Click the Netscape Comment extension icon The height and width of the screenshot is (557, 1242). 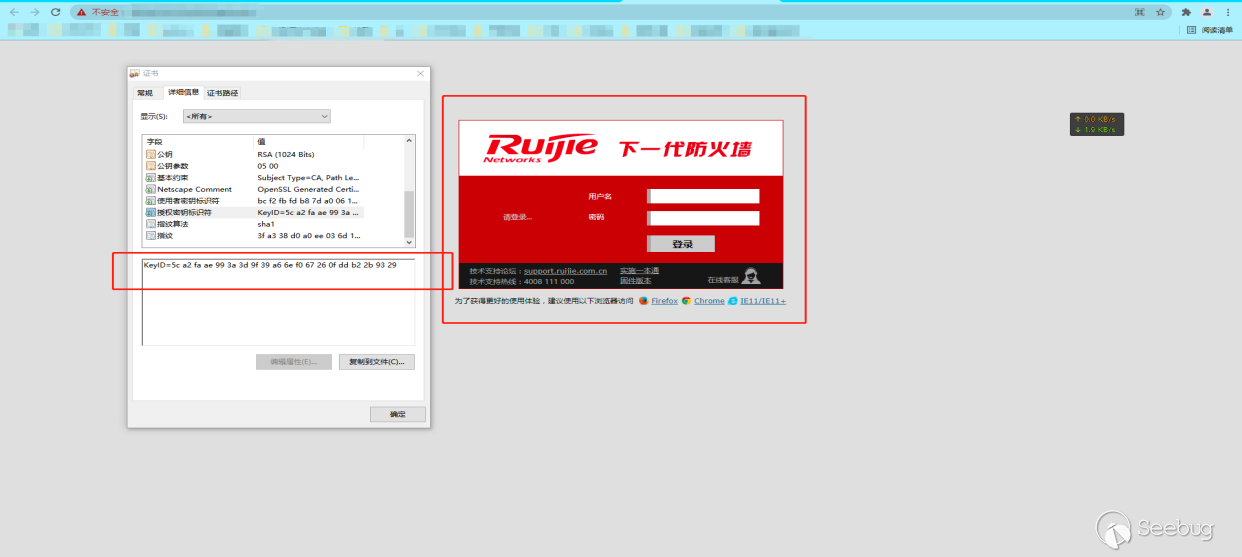[150, 189]
